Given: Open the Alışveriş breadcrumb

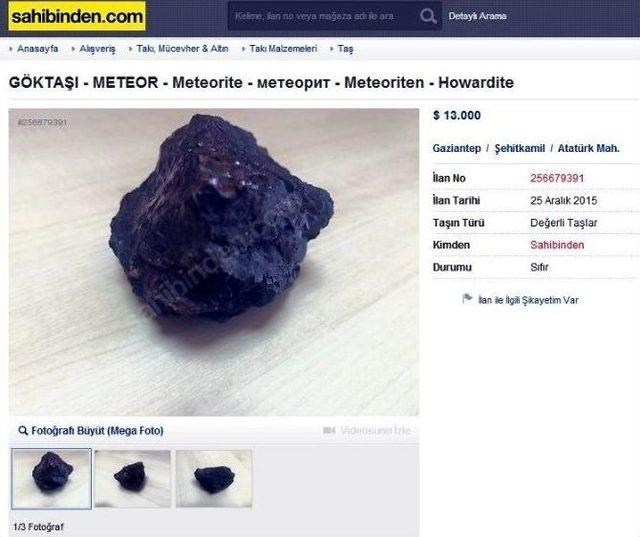Looking at the screenshot, I should pos(97,49).
